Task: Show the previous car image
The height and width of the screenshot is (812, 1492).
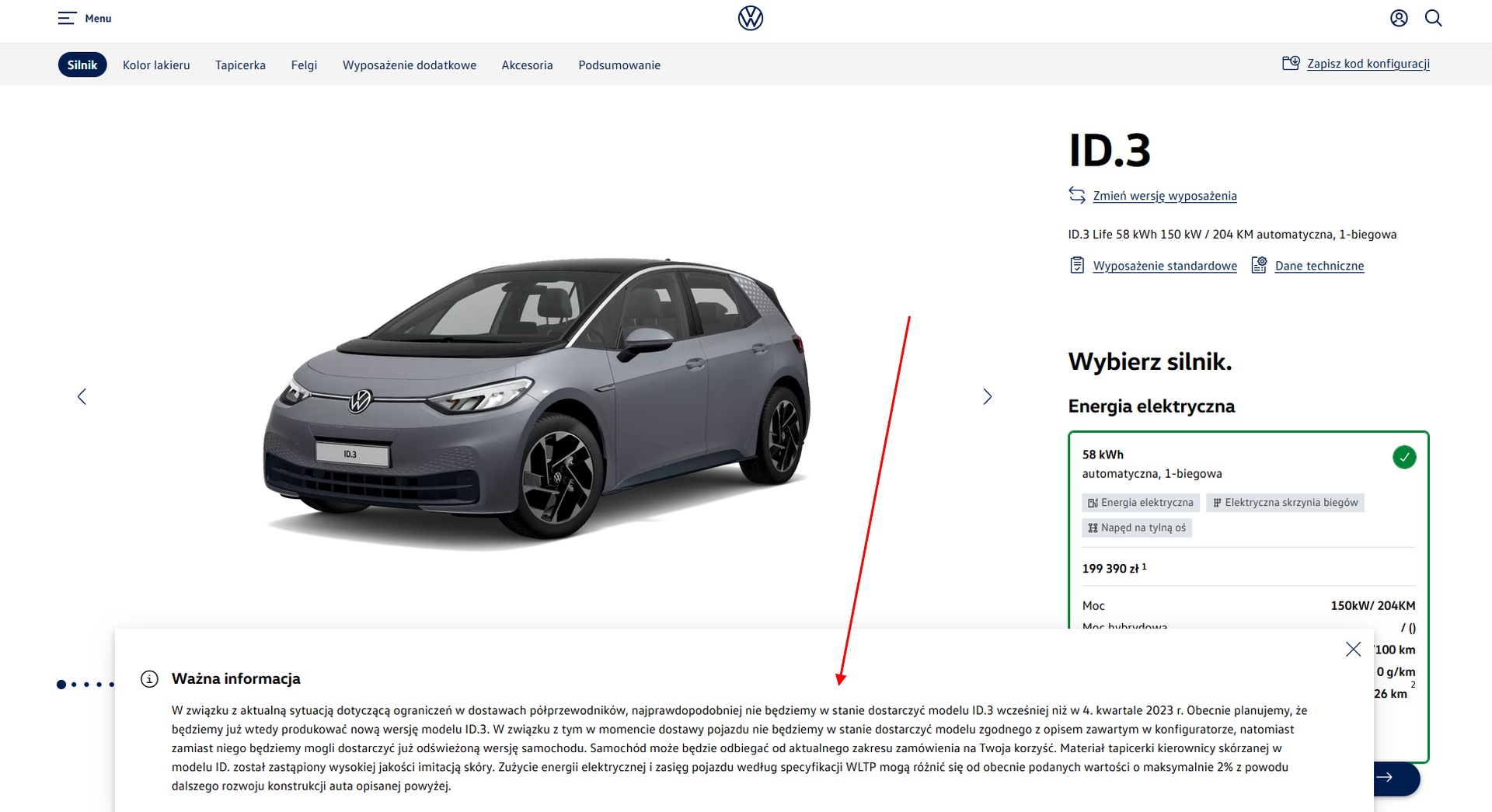Action: tap(82, 396)
